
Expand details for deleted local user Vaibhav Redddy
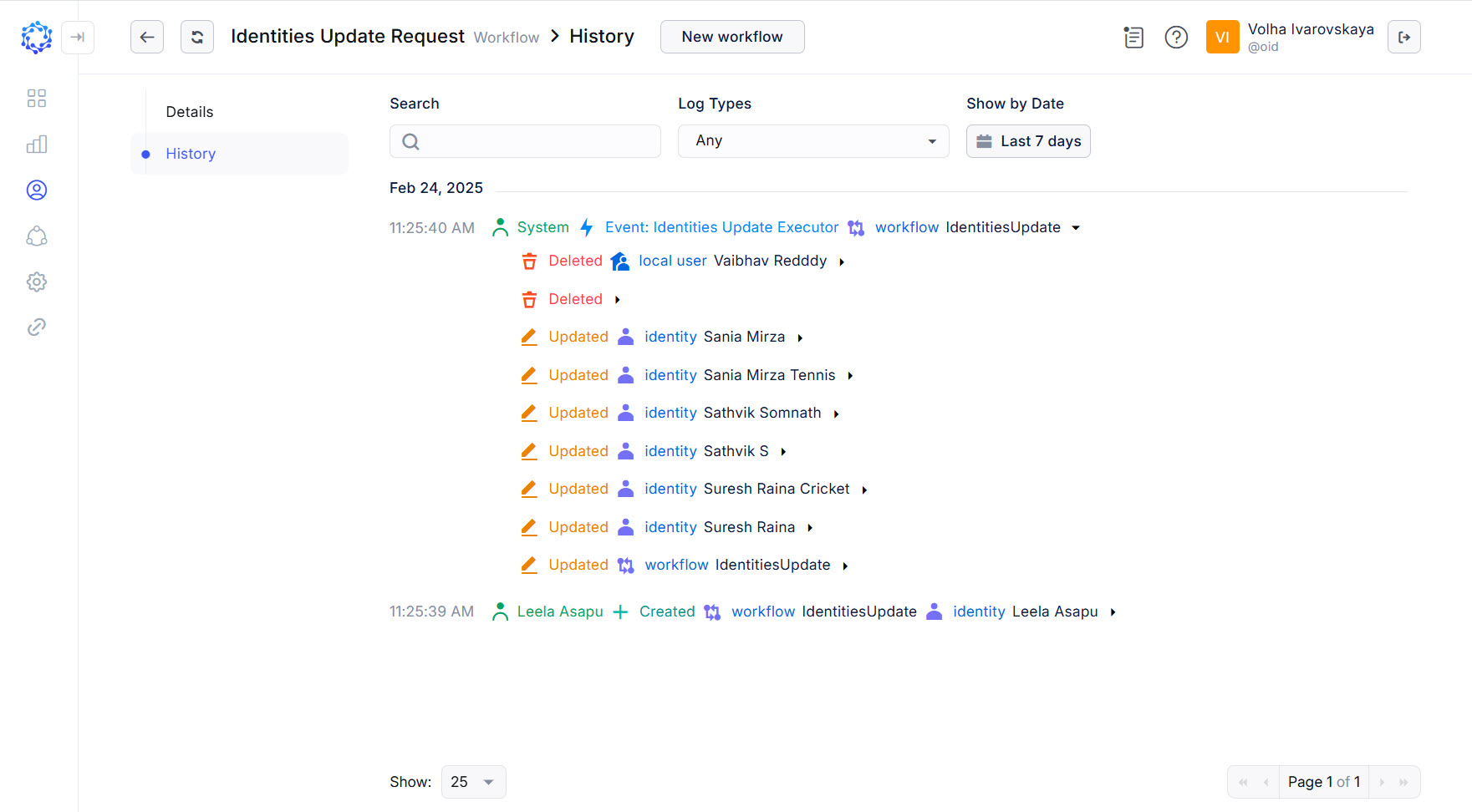pos(842,261)
